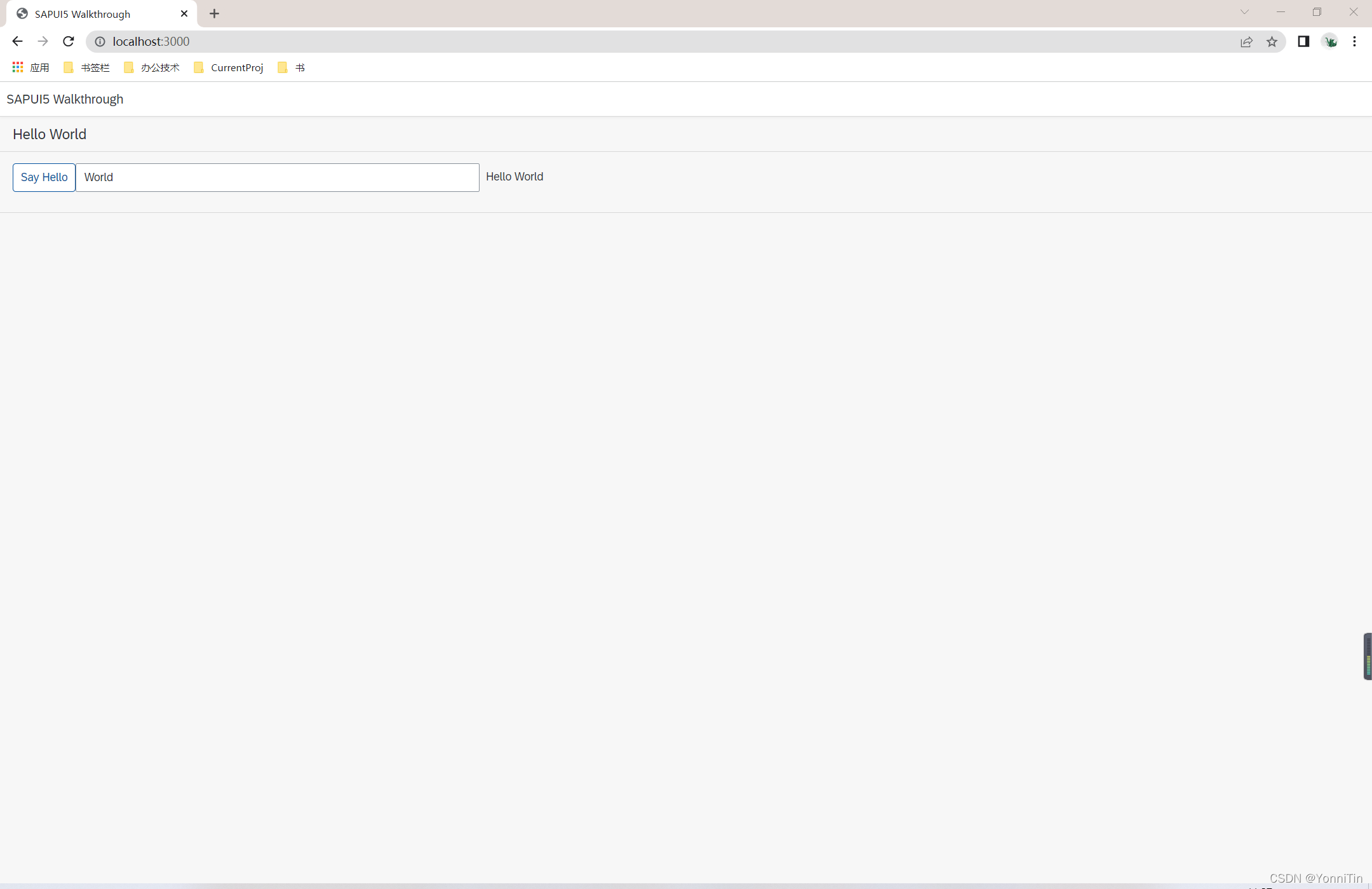Click the forward navigation arrow
This screenshot has width=1372, height=889.
coord(43,41)
